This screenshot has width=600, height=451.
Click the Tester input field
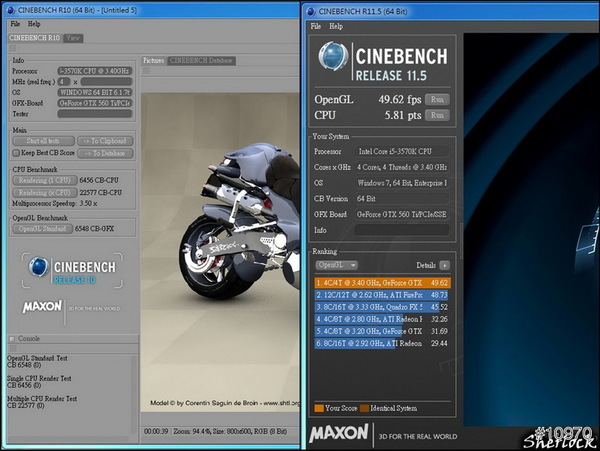(93, 113)
